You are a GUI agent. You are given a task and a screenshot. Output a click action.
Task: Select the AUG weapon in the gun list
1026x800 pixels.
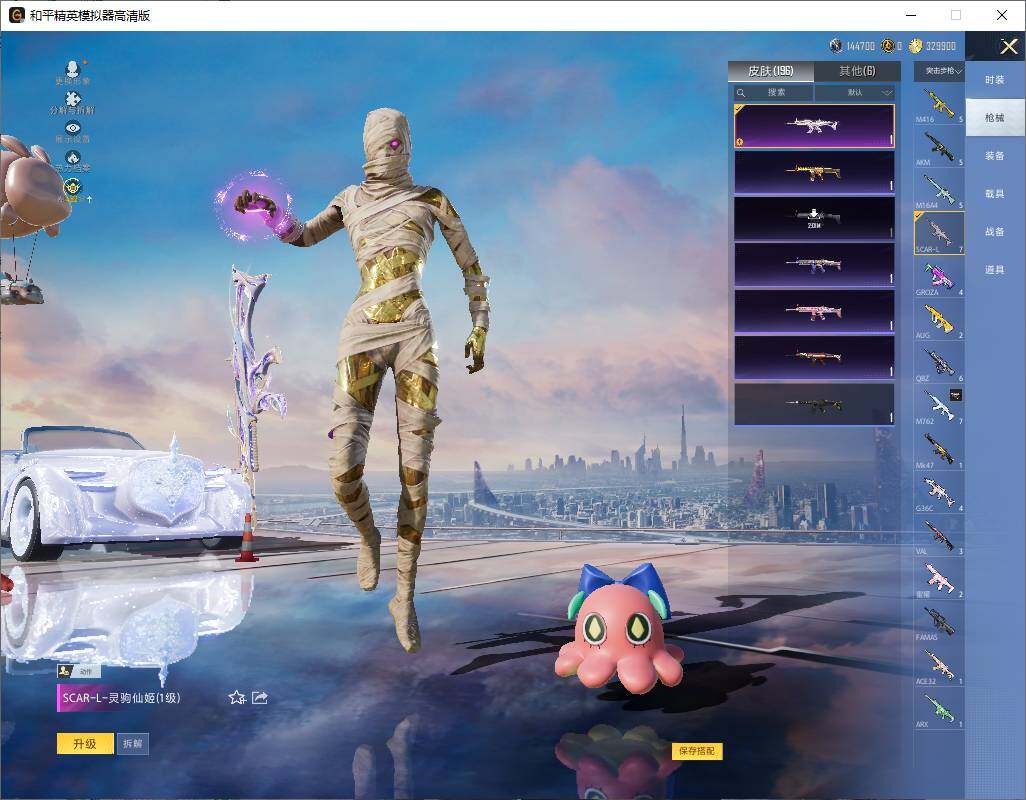[939, 320]
